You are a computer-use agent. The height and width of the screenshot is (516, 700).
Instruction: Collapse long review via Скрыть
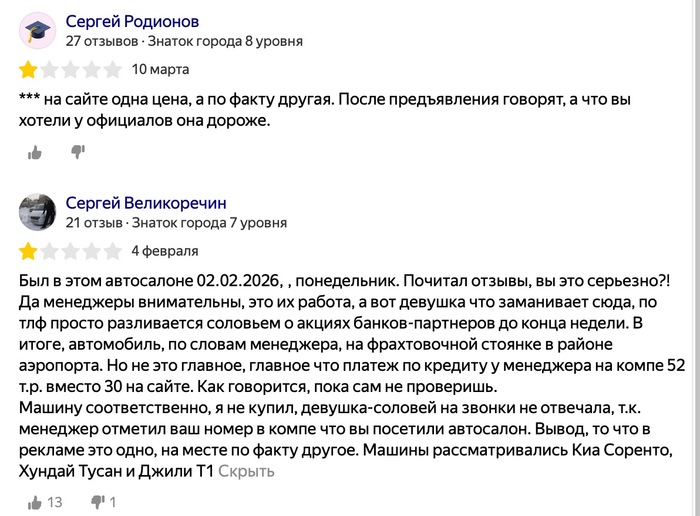pos(246,471)
